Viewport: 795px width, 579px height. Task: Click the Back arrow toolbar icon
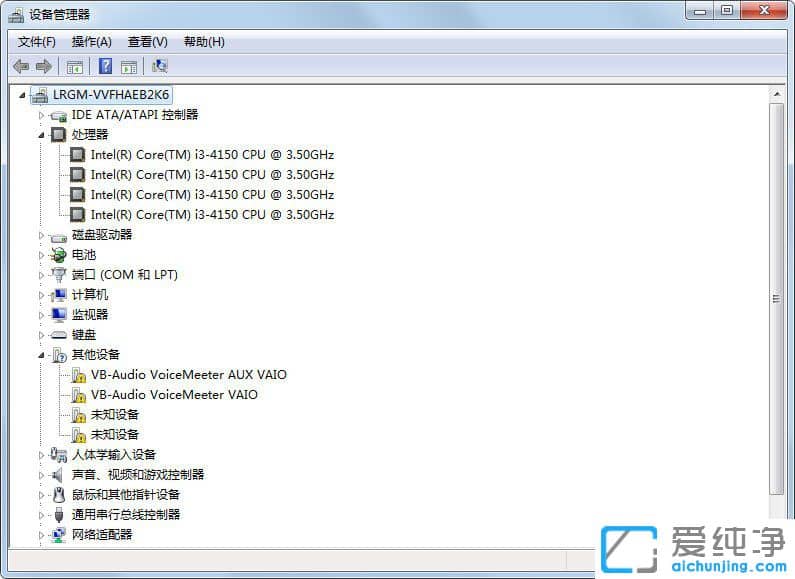(x=21, y=66)
